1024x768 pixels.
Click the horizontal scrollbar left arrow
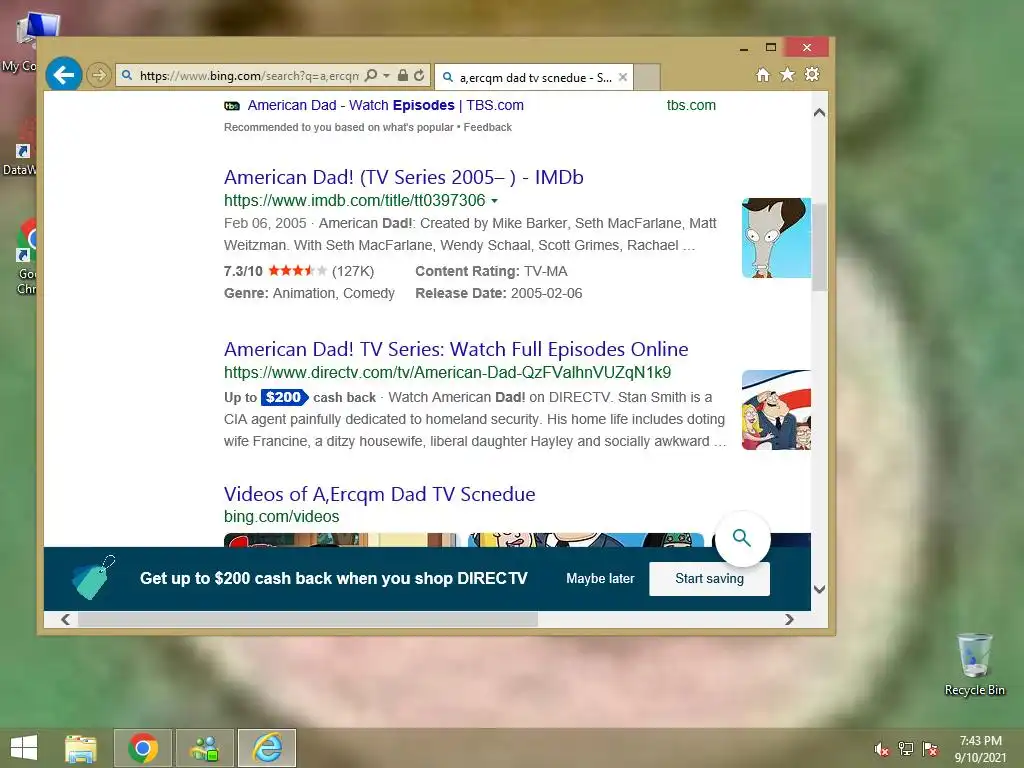click(x=65, y=619)
